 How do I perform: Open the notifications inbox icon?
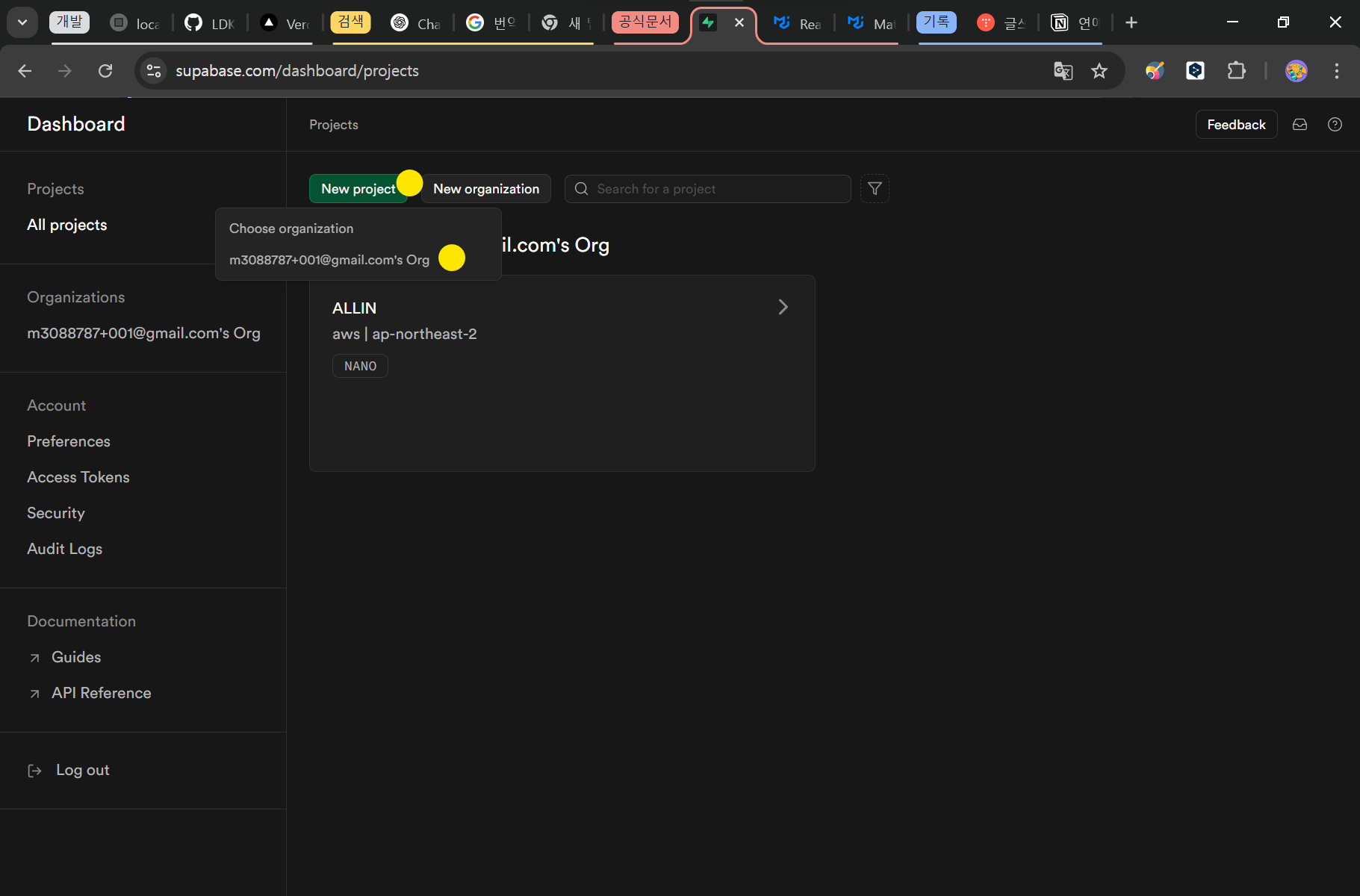(x=1300, y=125)
